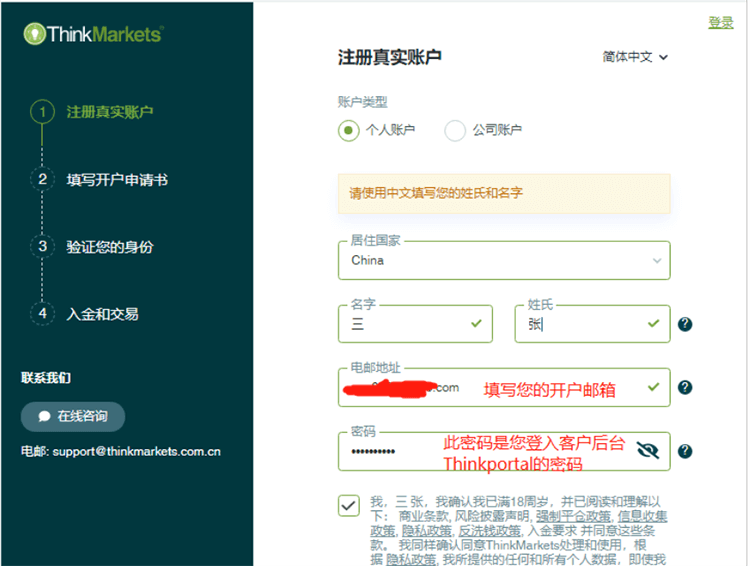750x566 pixels.
Task: Open help icon beside password field
Action: [x=685, y=451]
